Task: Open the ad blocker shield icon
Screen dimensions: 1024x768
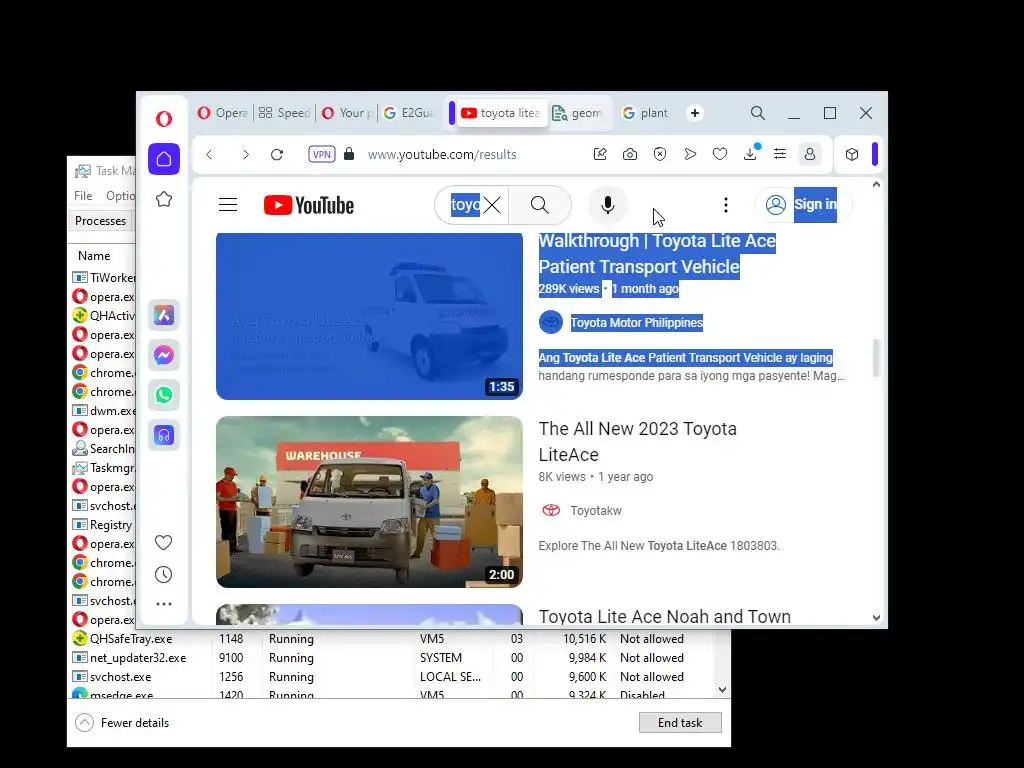Action: 660,154
